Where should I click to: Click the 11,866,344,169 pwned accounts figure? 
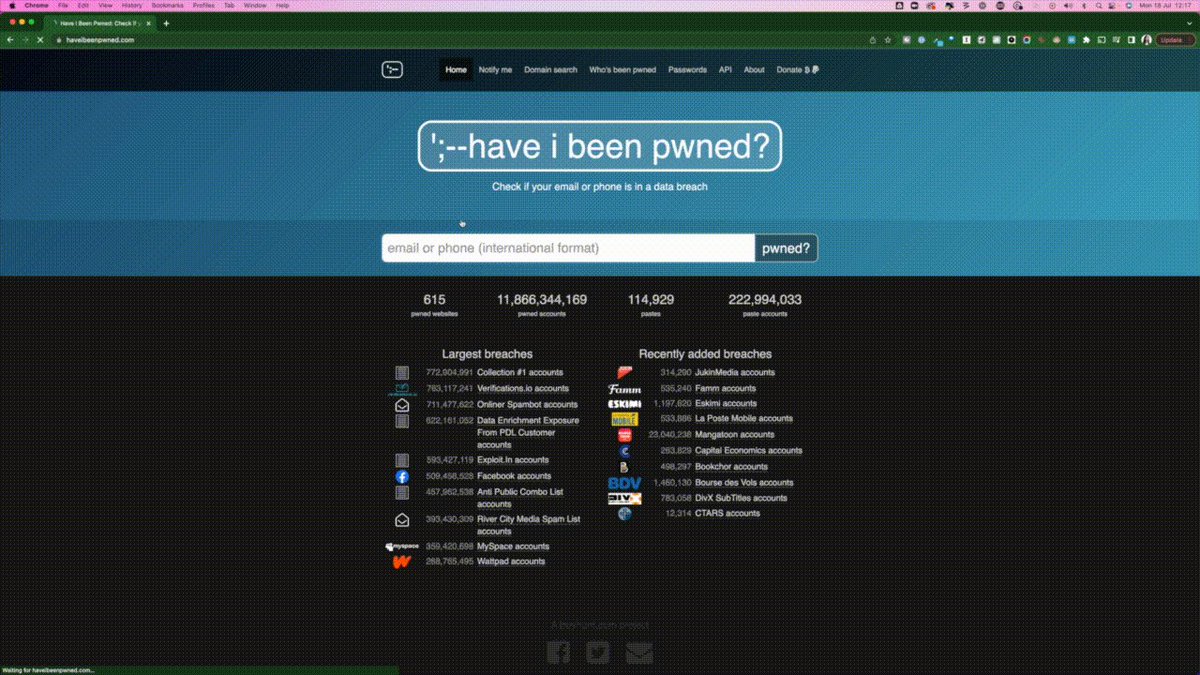pos(542,300)
